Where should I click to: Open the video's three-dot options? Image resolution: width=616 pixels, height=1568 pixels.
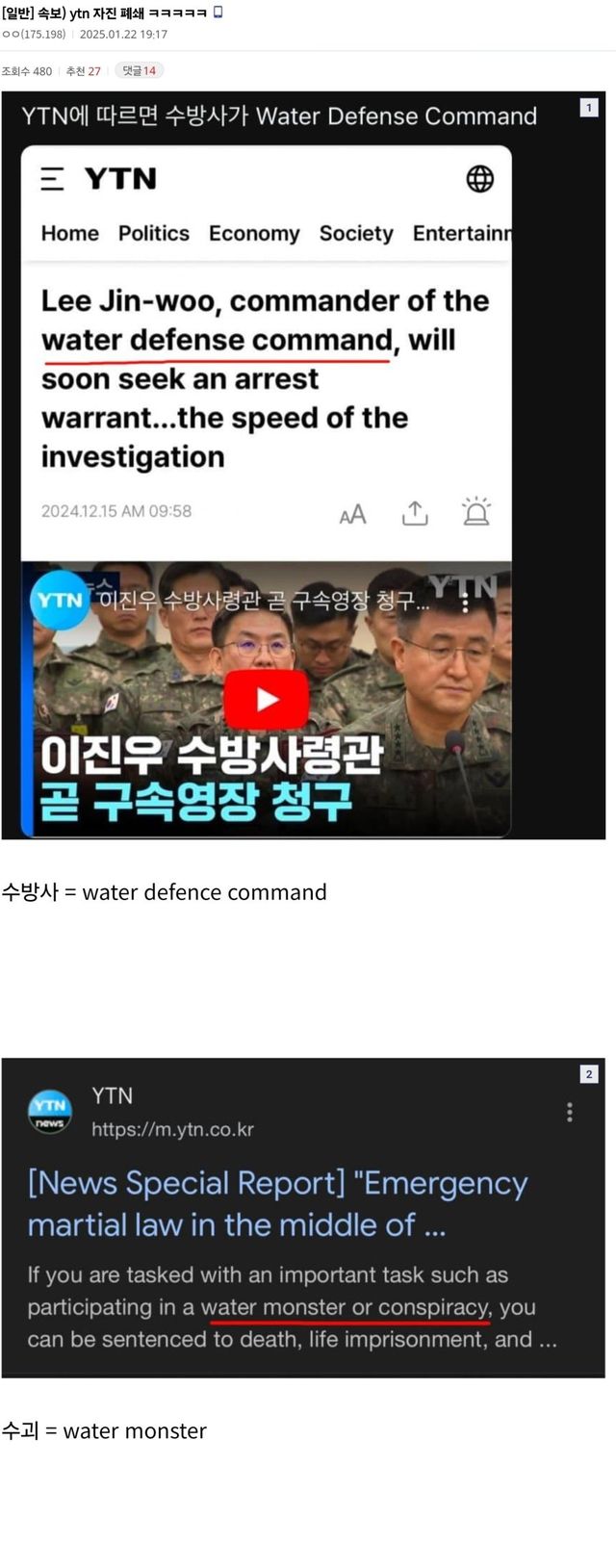point(465,604)
